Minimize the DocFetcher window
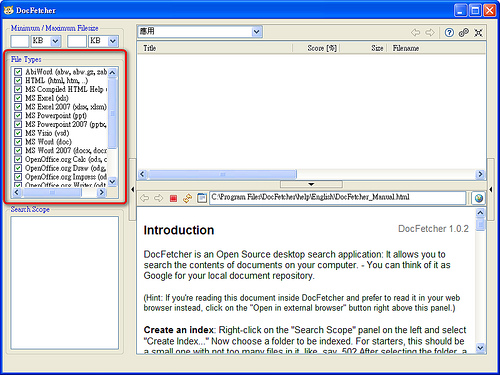The width and height of the screenshot is (500, 375). tap(460, 11)
